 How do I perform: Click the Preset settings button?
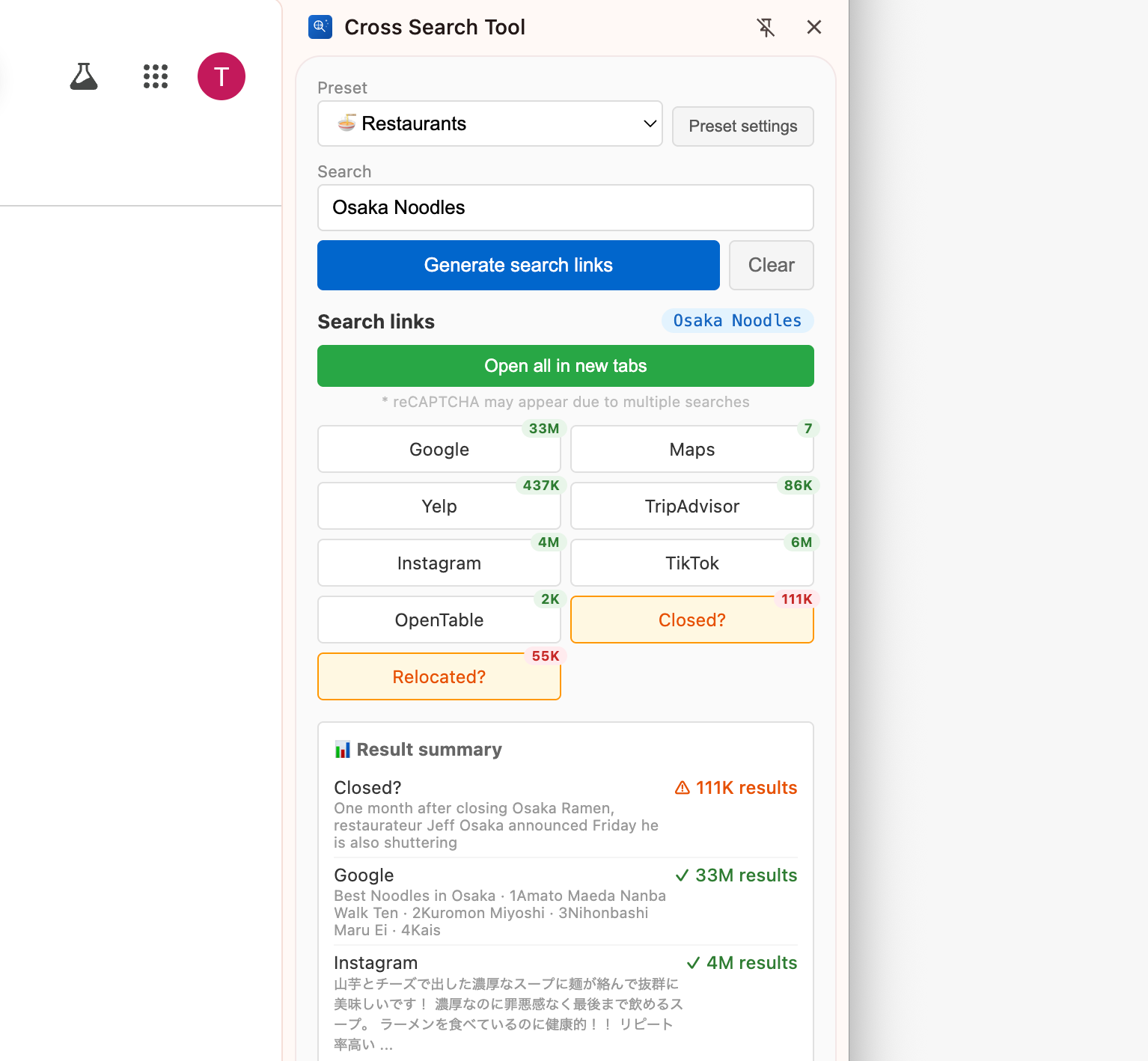coord(742,126)
